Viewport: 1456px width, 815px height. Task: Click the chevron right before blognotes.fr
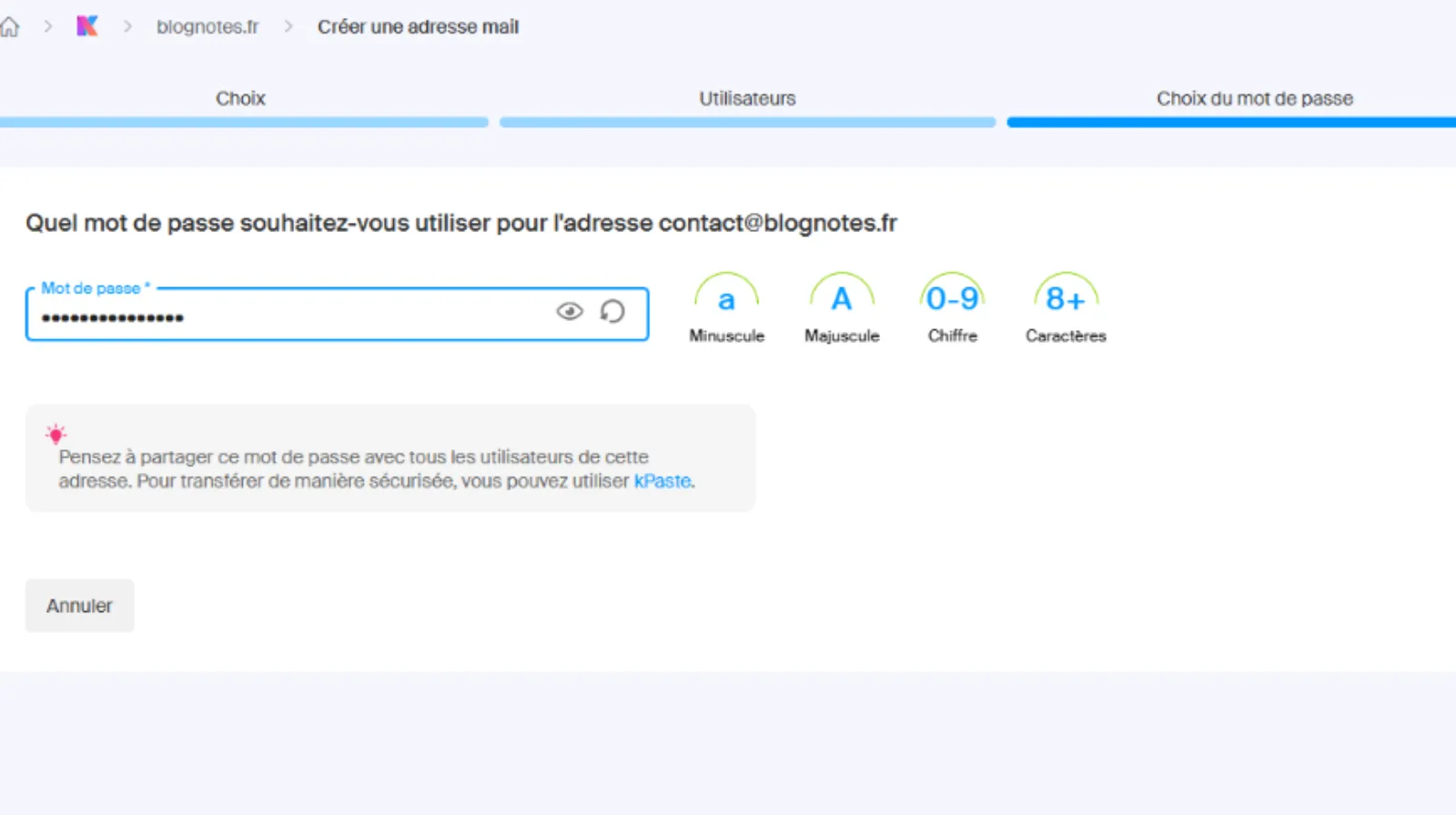[127, 27]
